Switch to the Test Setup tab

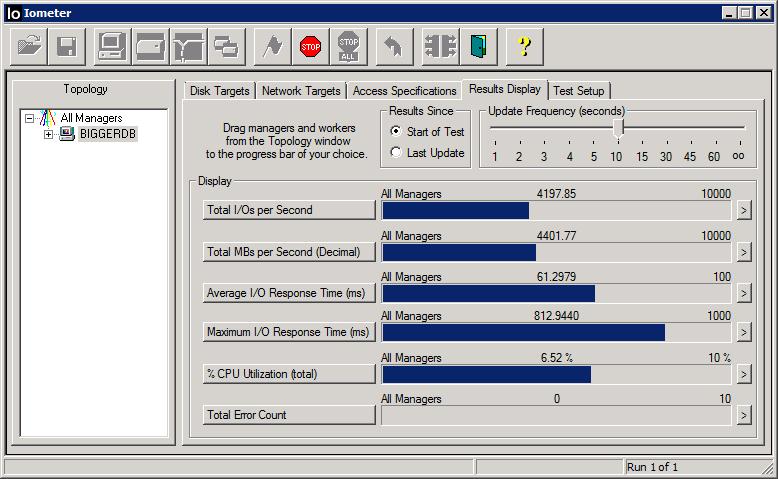pyautogui.click(x=579, y=91)
